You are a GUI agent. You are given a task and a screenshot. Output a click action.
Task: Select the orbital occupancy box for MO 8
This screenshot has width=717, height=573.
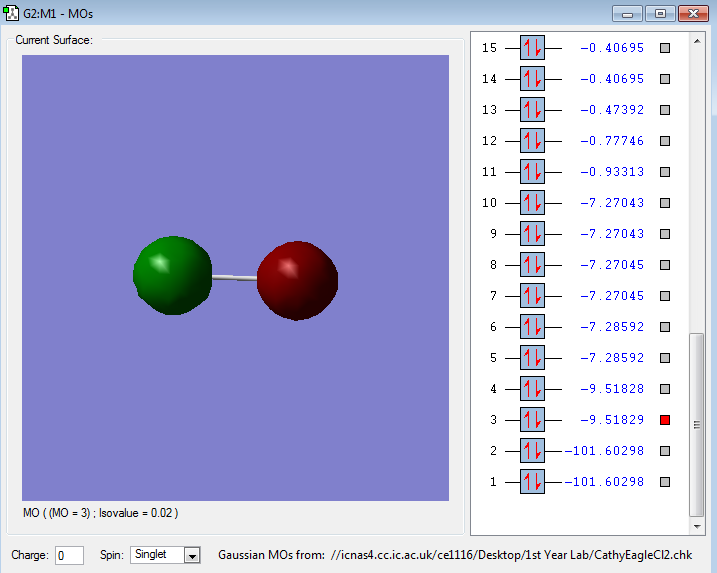pos(532,265)
